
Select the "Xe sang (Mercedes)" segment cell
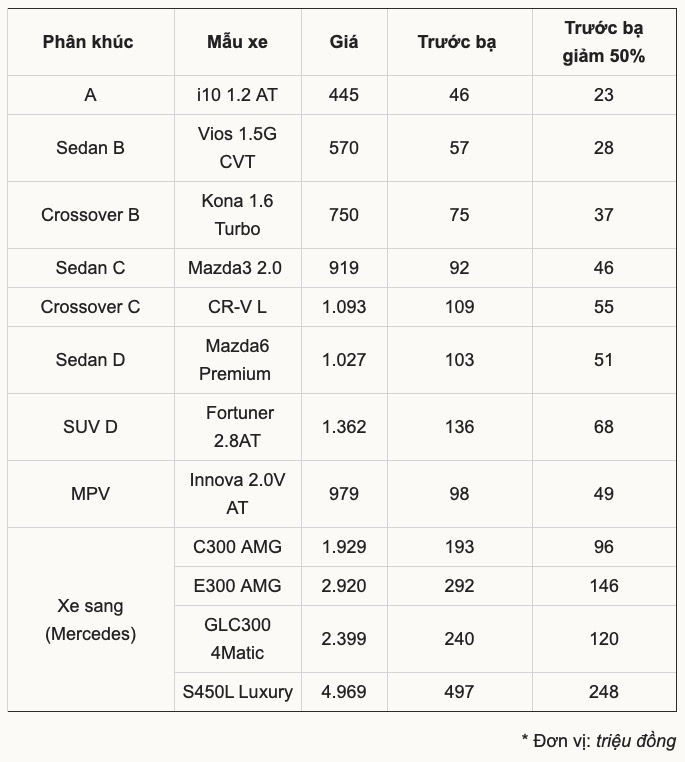click(90, 620)
